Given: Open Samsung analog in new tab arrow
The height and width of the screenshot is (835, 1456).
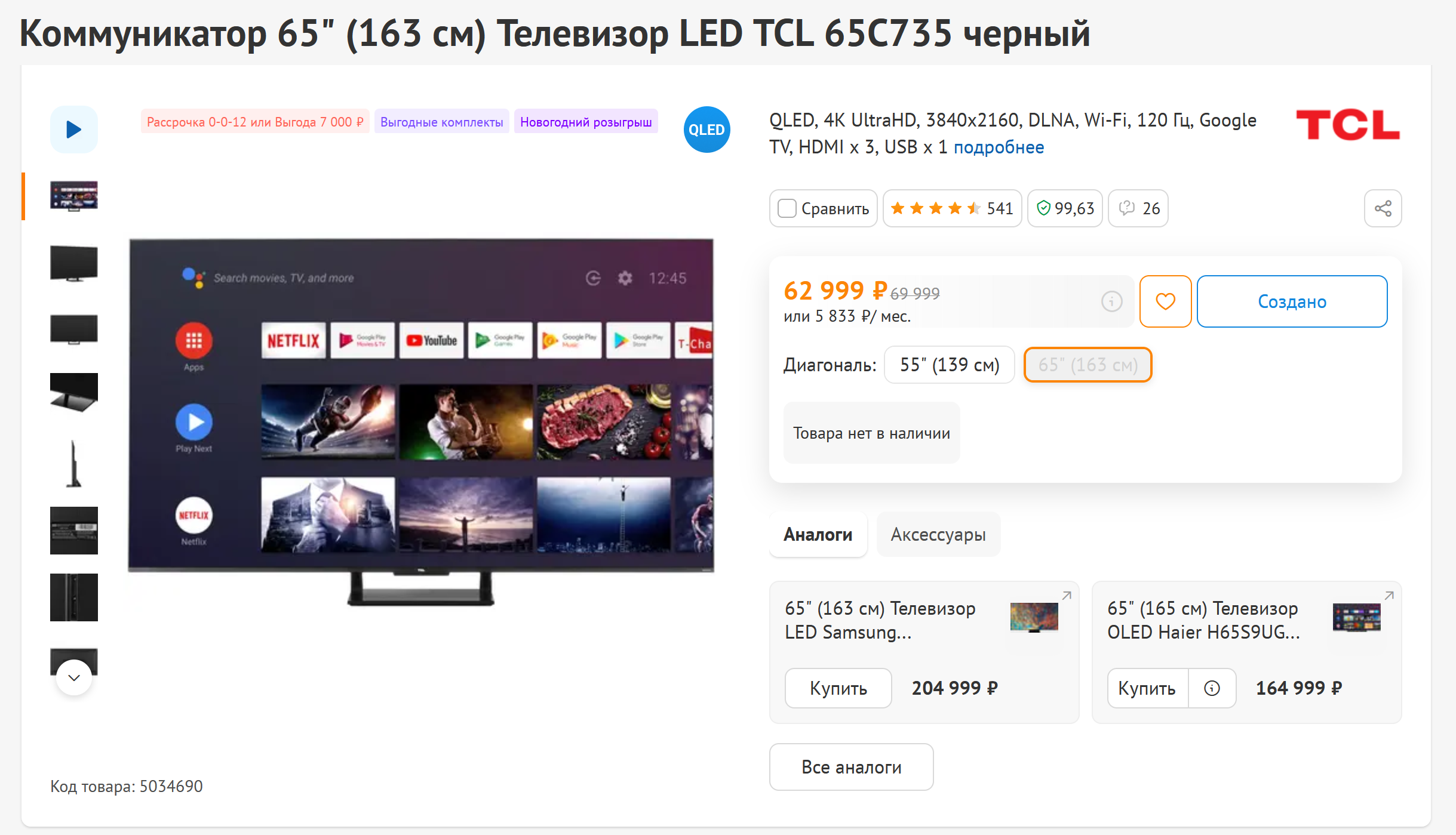Looking at the screenshot, I should tap(1067, 595).
